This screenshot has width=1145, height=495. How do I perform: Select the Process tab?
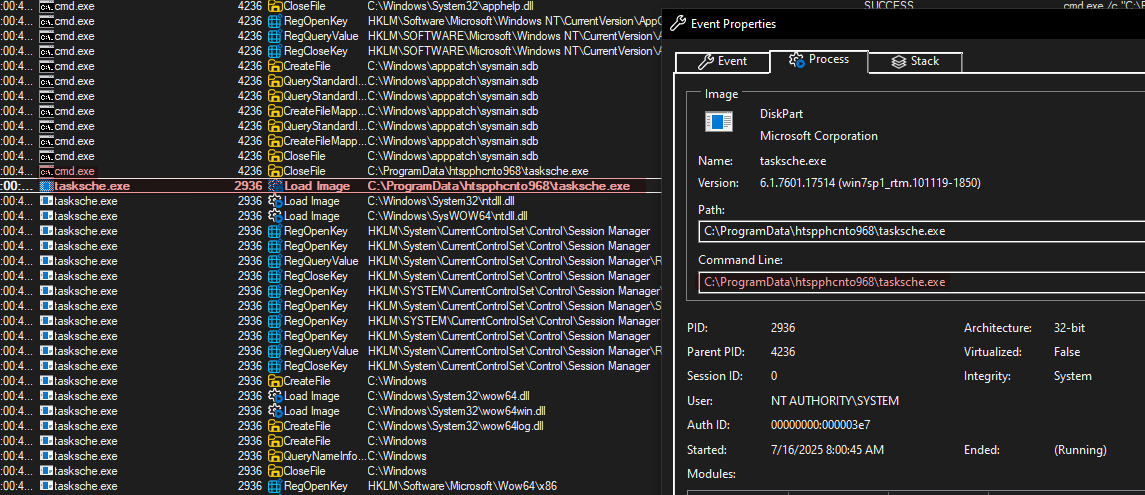coord(818,60)
